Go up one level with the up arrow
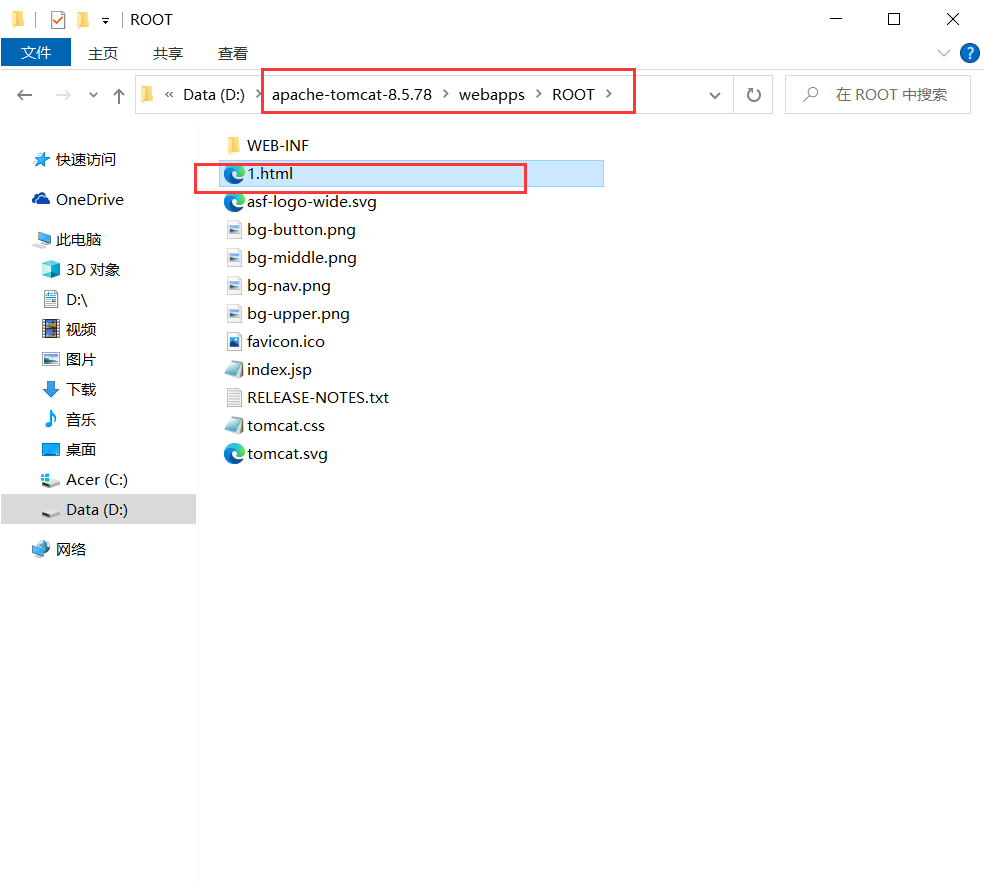The width and height of the screenshot is (984, 885). coord(119,95)
